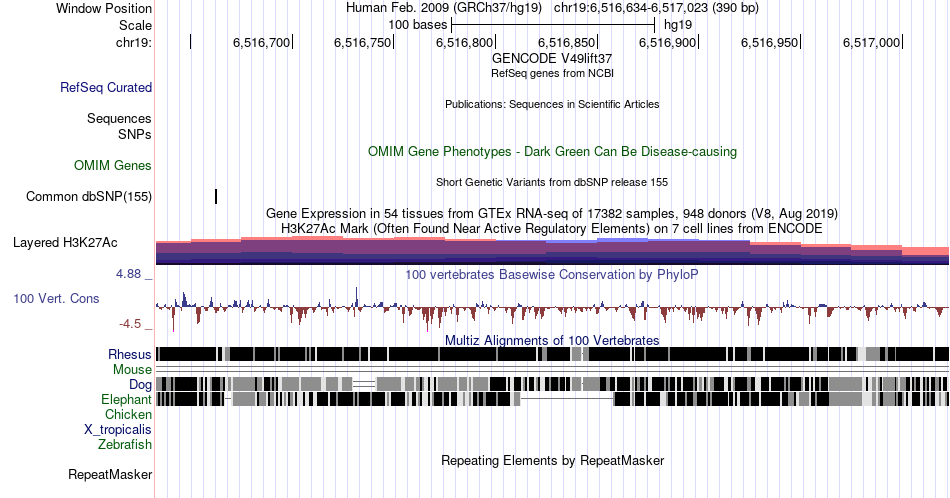Click the Rhesus alignment label
Viewport: 950px width, 498px height.
click(129, 354)
